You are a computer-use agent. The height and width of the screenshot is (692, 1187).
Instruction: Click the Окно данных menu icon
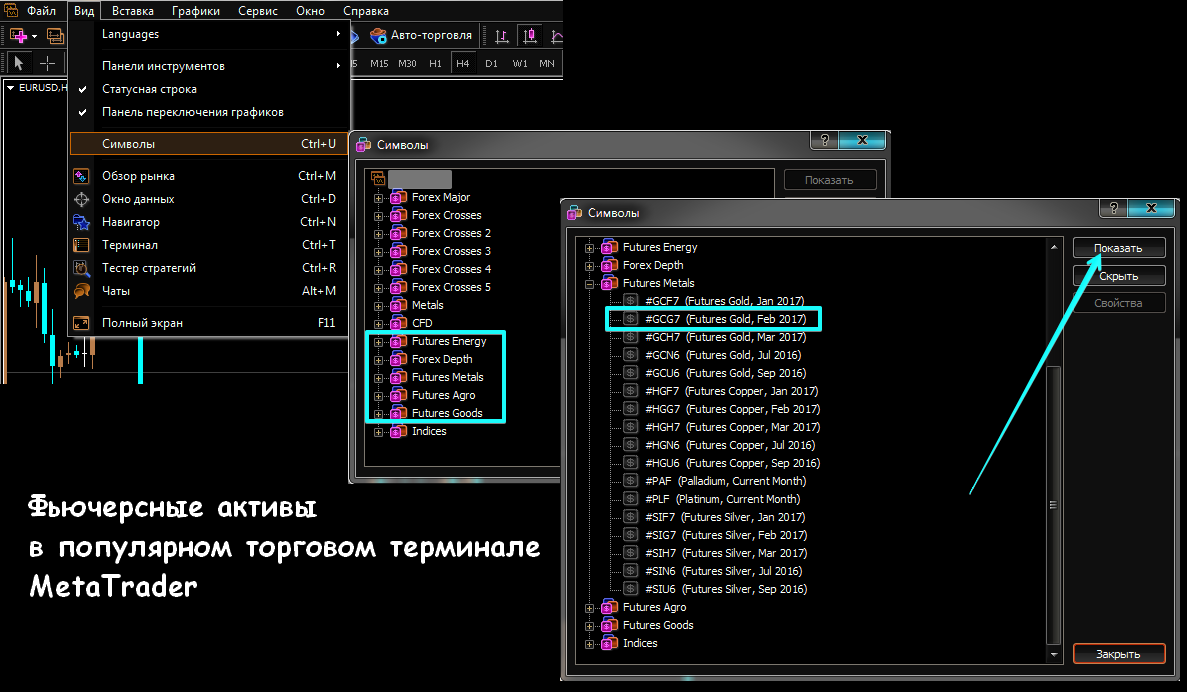point(81,199)
